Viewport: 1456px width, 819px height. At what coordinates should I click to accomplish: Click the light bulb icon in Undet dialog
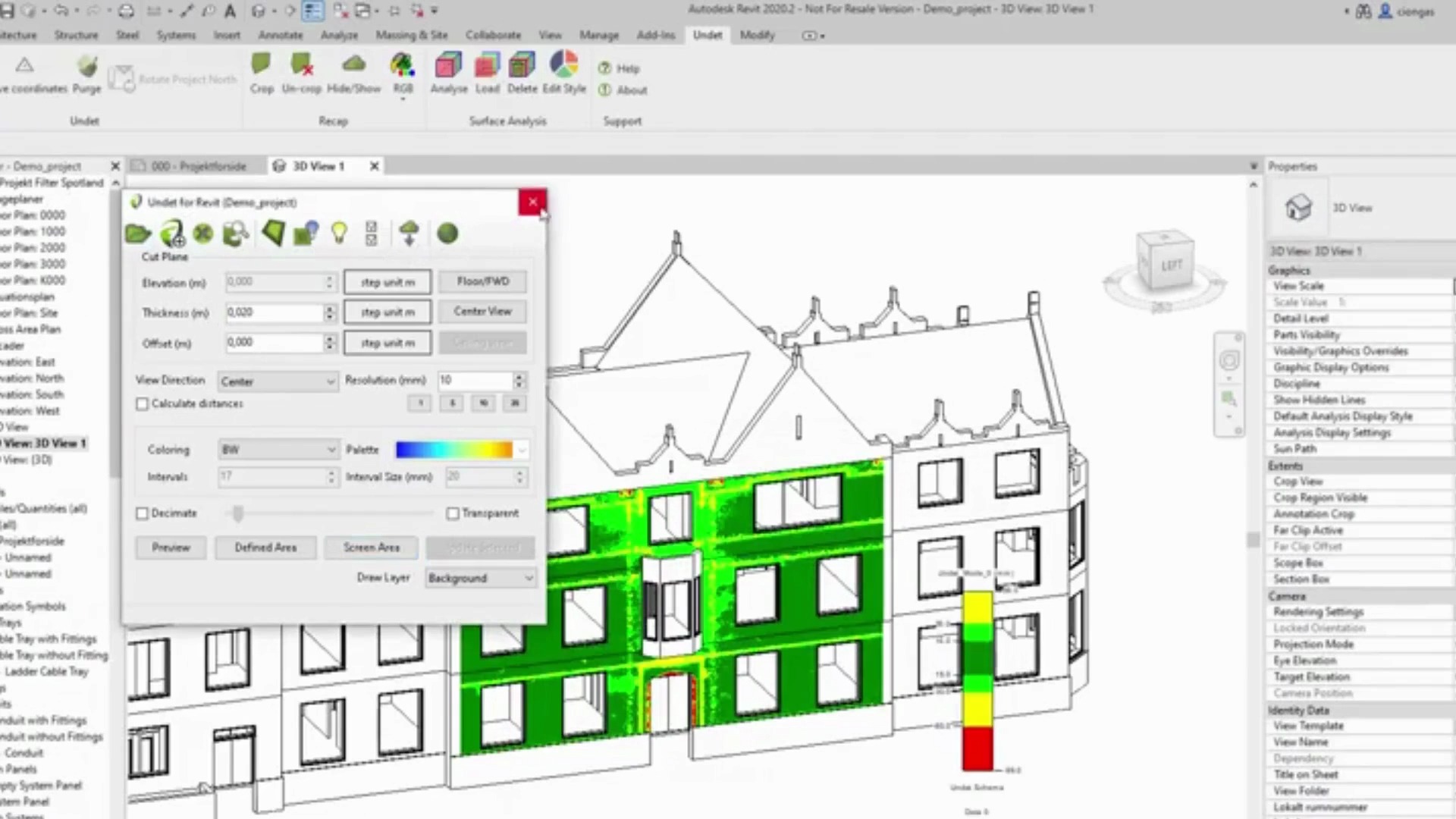(x=339, y=234)
